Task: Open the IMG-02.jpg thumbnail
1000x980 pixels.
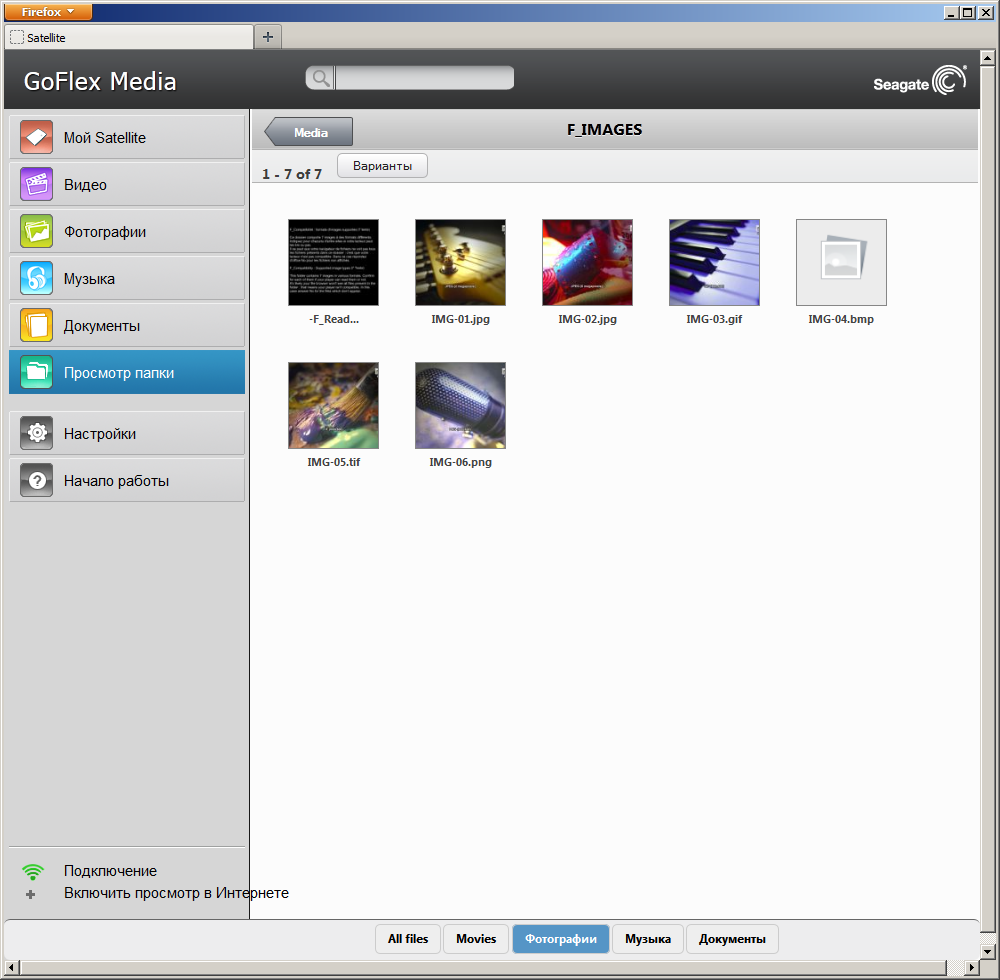Action: [x=587, y=262]
